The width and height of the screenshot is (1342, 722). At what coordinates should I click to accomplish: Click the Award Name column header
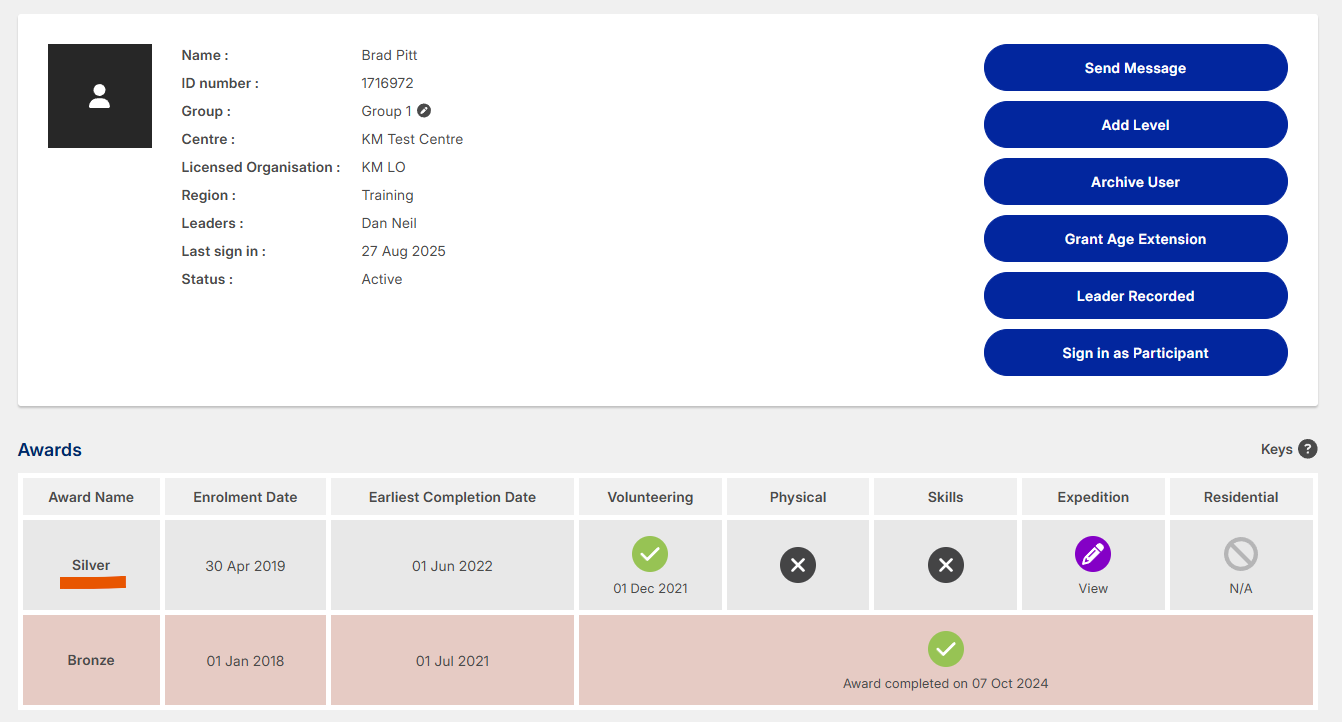91,497
